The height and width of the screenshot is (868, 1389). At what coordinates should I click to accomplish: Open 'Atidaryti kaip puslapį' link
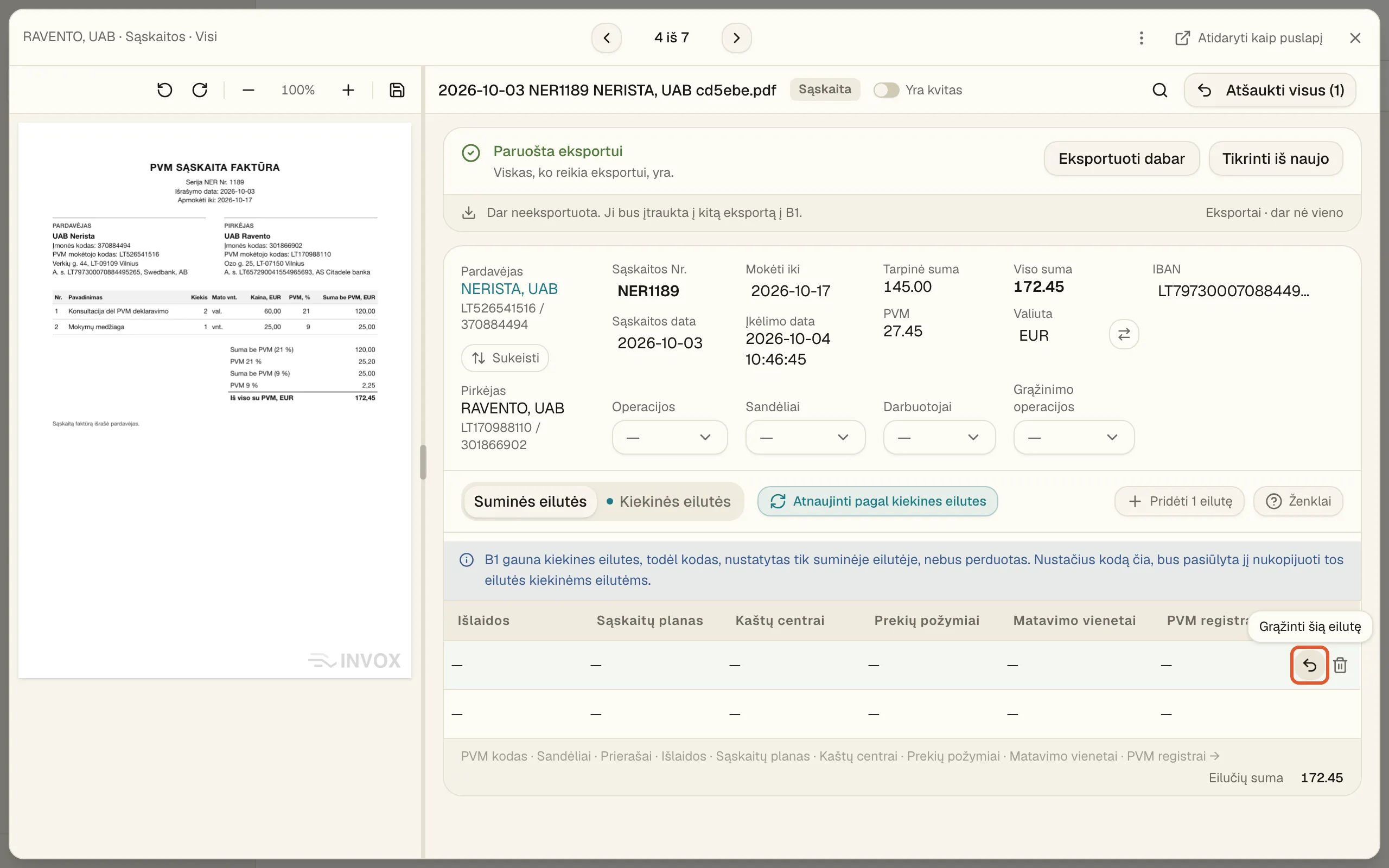(1248, 38)
